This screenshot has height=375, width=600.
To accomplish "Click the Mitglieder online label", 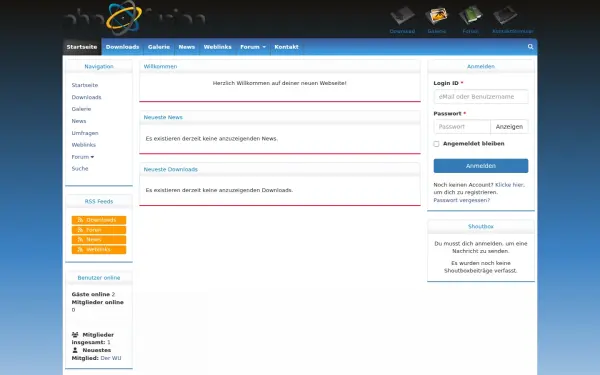I will [x=98, y=302].
